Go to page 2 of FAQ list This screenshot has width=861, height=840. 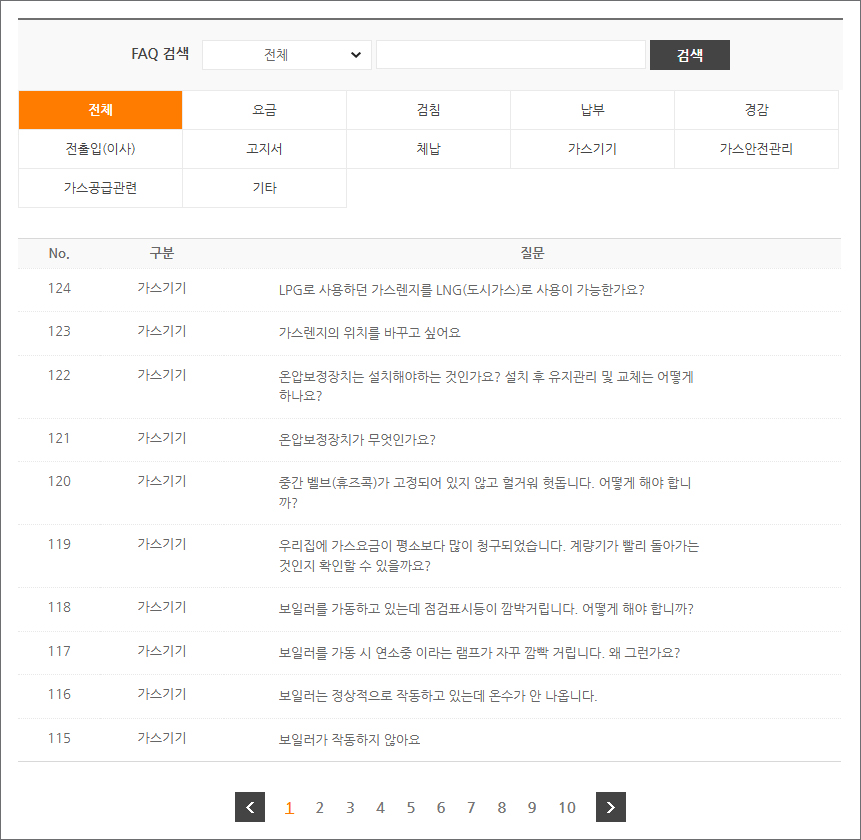pos(320,808)
